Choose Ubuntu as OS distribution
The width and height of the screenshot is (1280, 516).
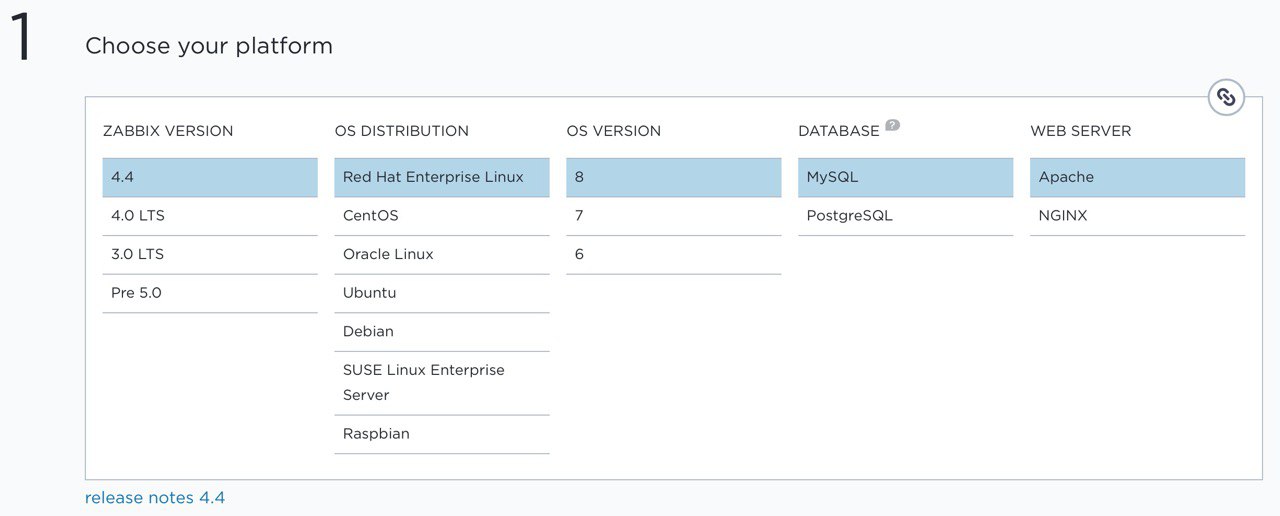tap(442, 294)
